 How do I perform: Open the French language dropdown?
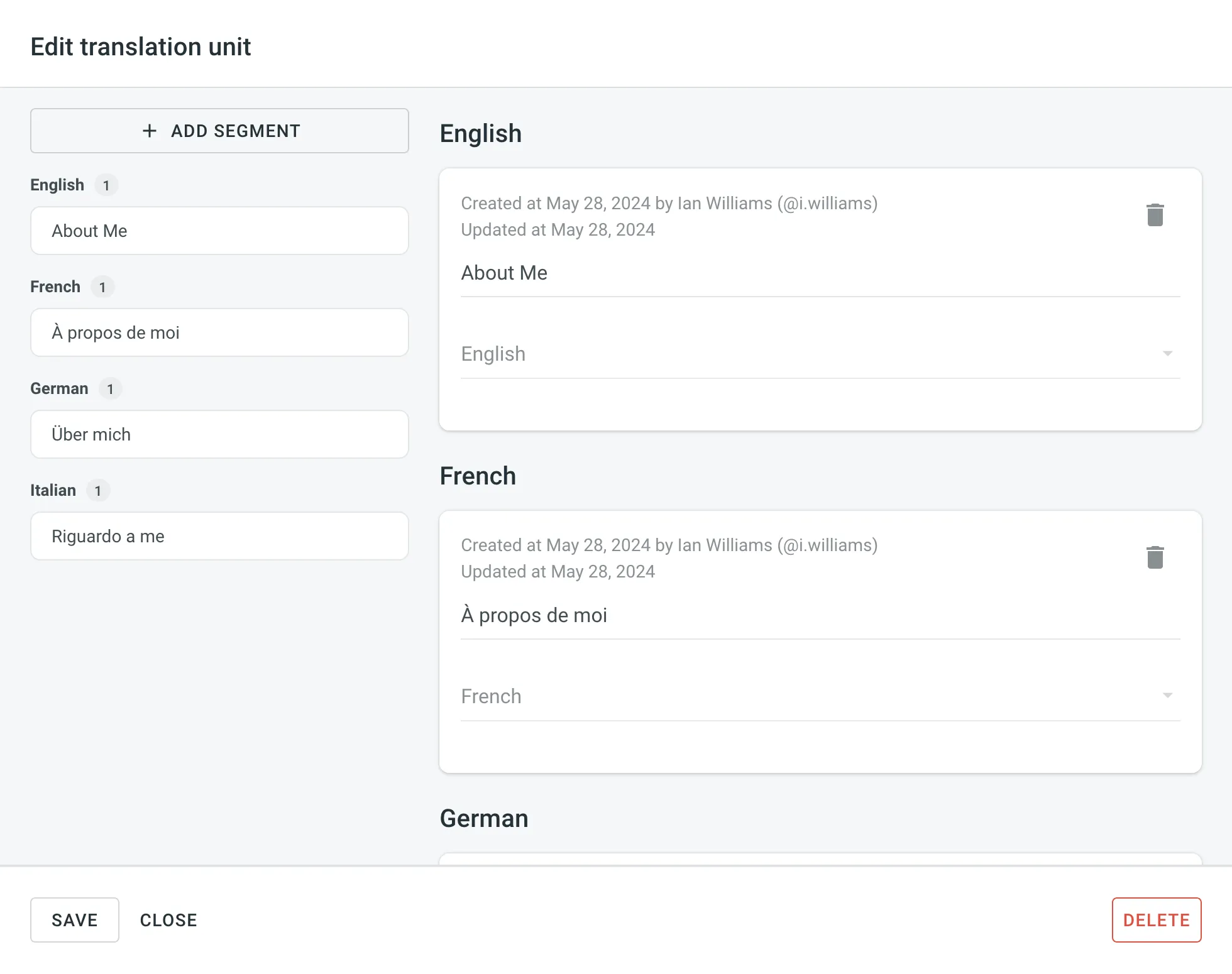tap(820, 696)
